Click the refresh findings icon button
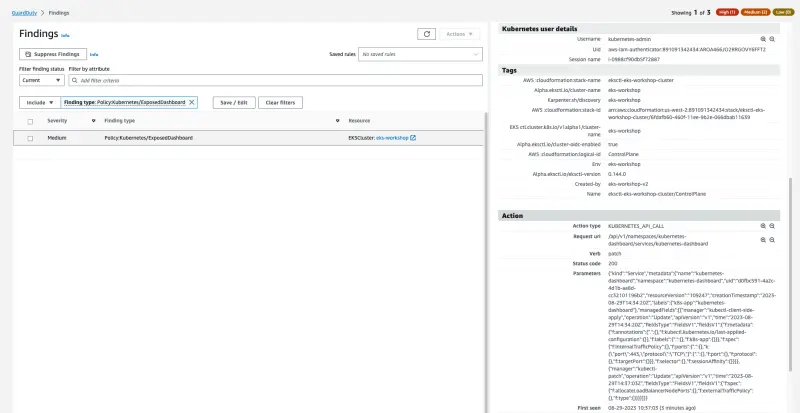The height and width of the screenshot is (413, 800). pyautogui.click(x=426, y=33)
